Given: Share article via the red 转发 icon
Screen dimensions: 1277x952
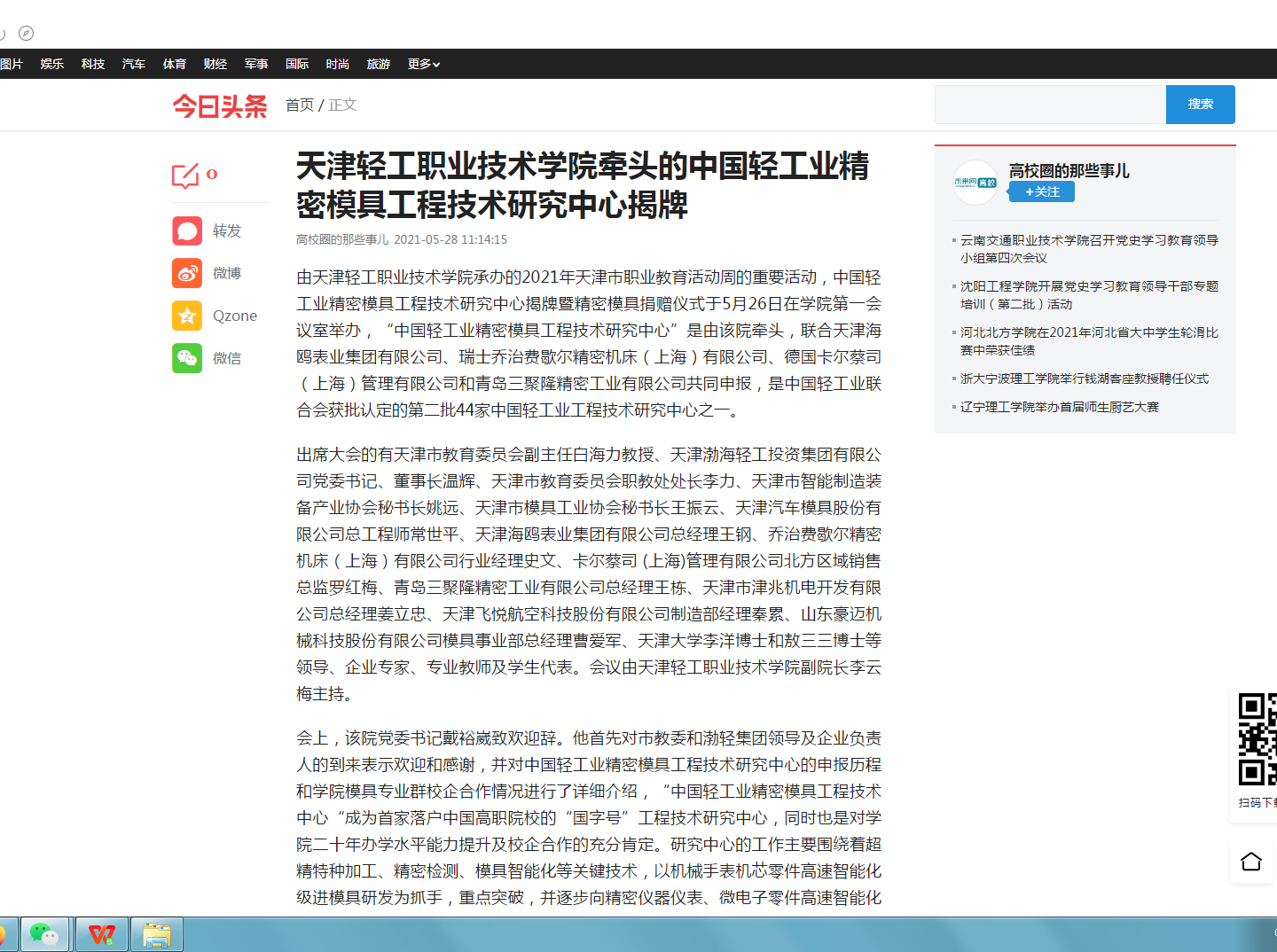Looking at the screenshot, I should [x=187, y=230].
